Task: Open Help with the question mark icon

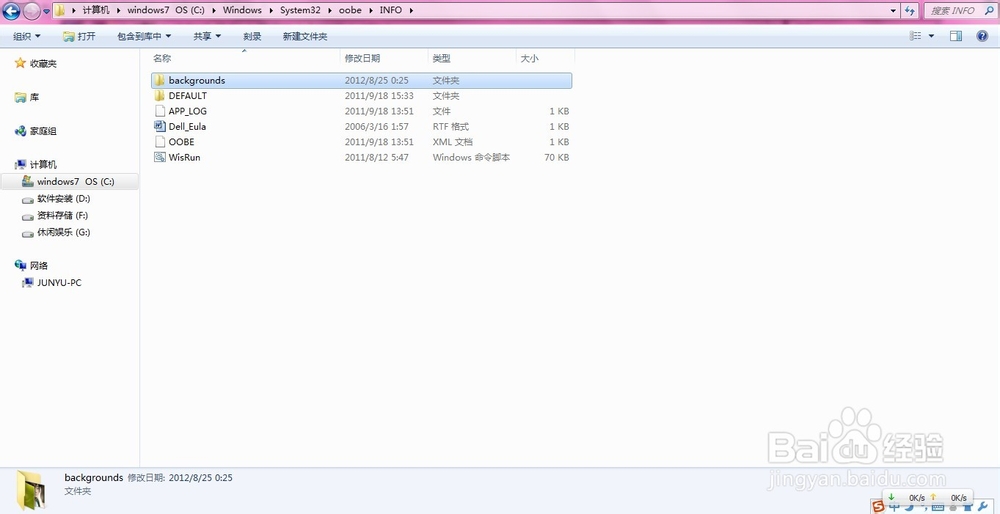Action: click(x=982, y=36)
